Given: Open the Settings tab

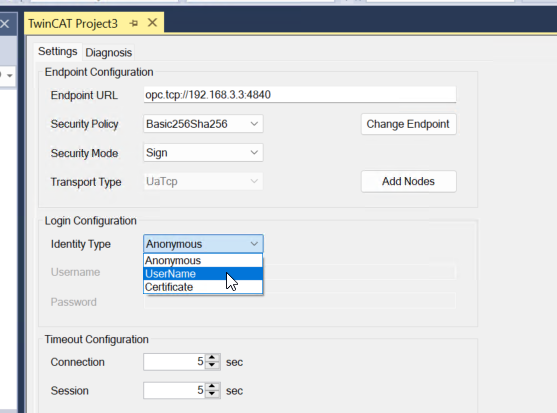Looking at the screenshot, I should (x=58, y=51).
